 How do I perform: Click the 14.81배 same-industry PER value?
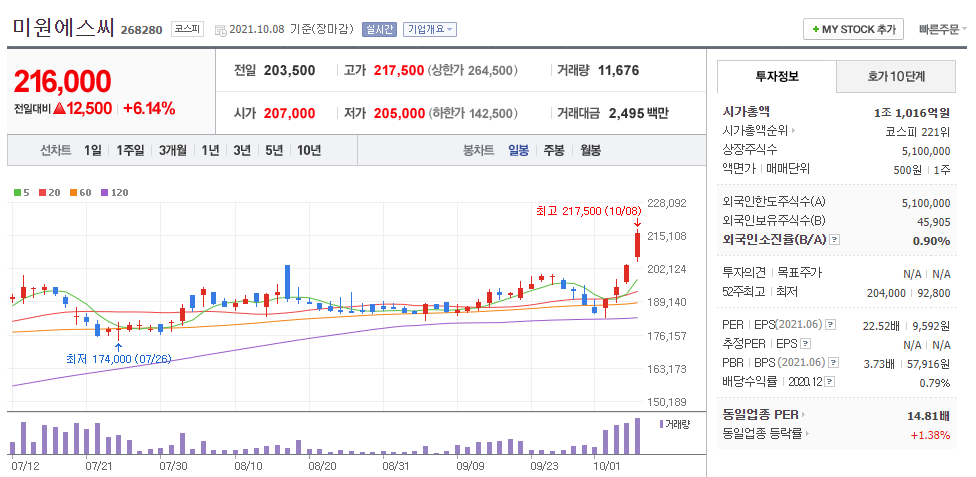click(928, 415)
